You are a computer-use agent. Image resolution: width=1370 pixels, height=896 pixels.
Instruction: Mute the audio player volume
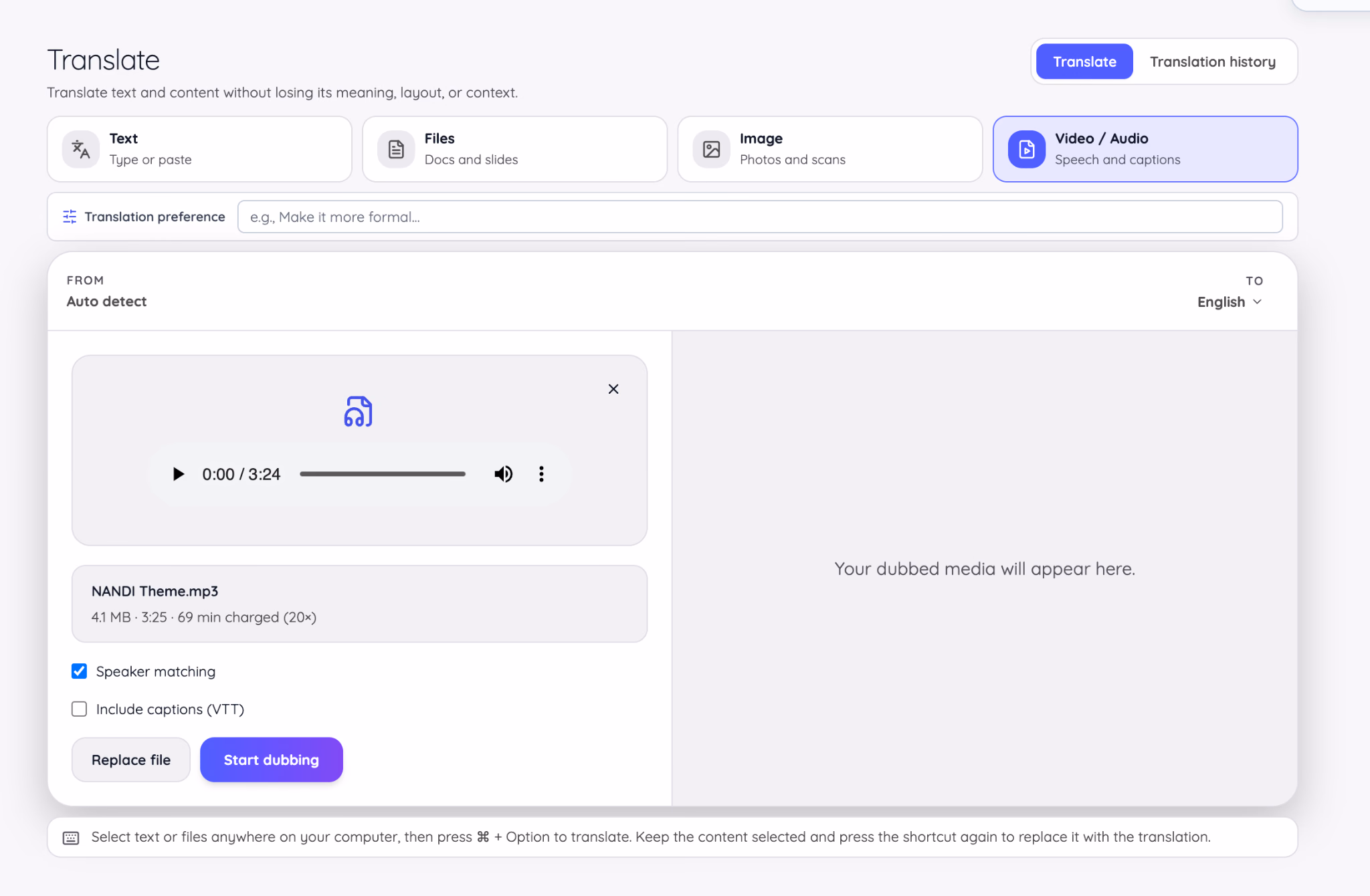tap(503, 474)
